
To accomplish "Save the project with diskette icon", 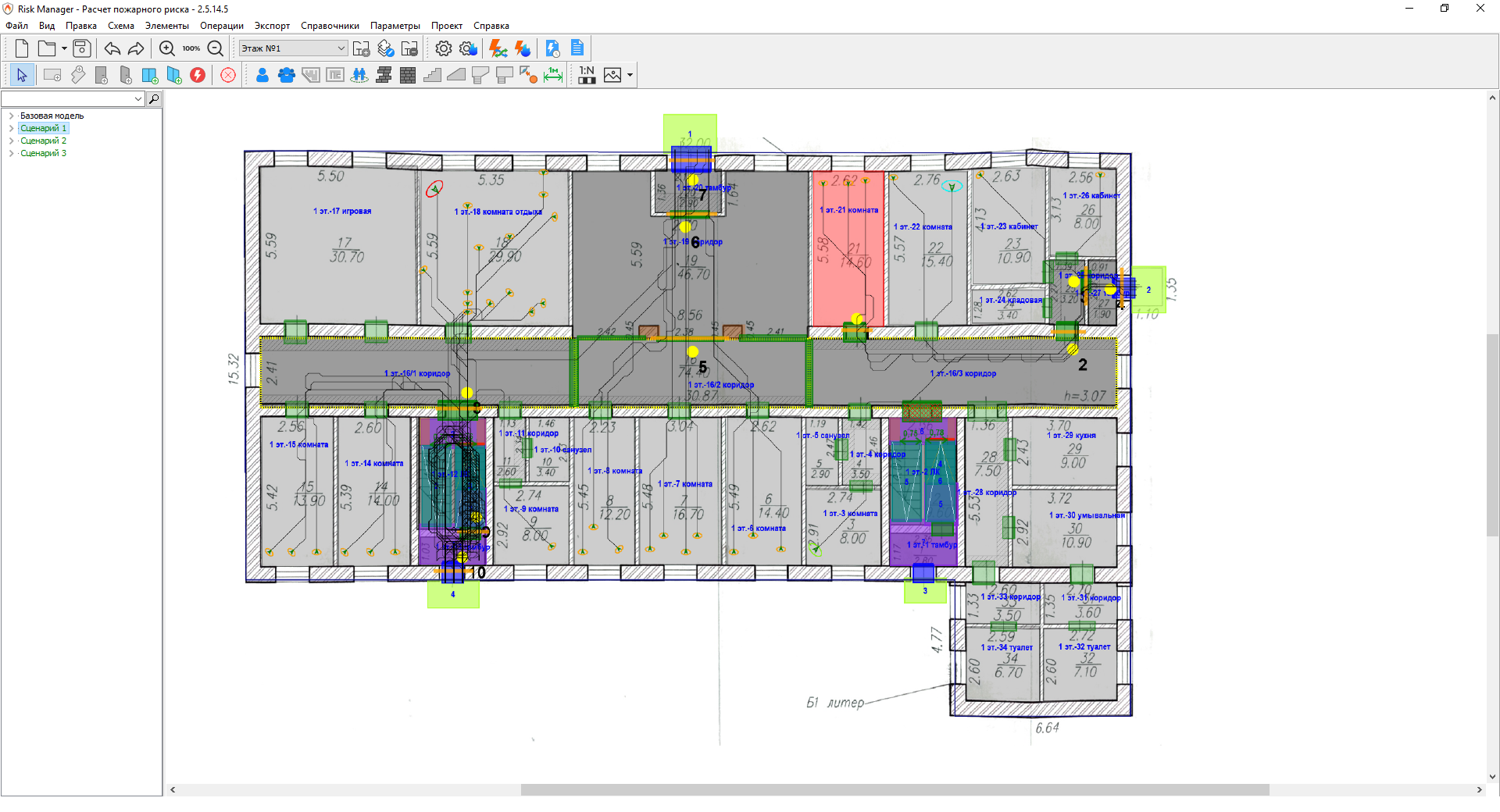I will (x=81, y=48).
